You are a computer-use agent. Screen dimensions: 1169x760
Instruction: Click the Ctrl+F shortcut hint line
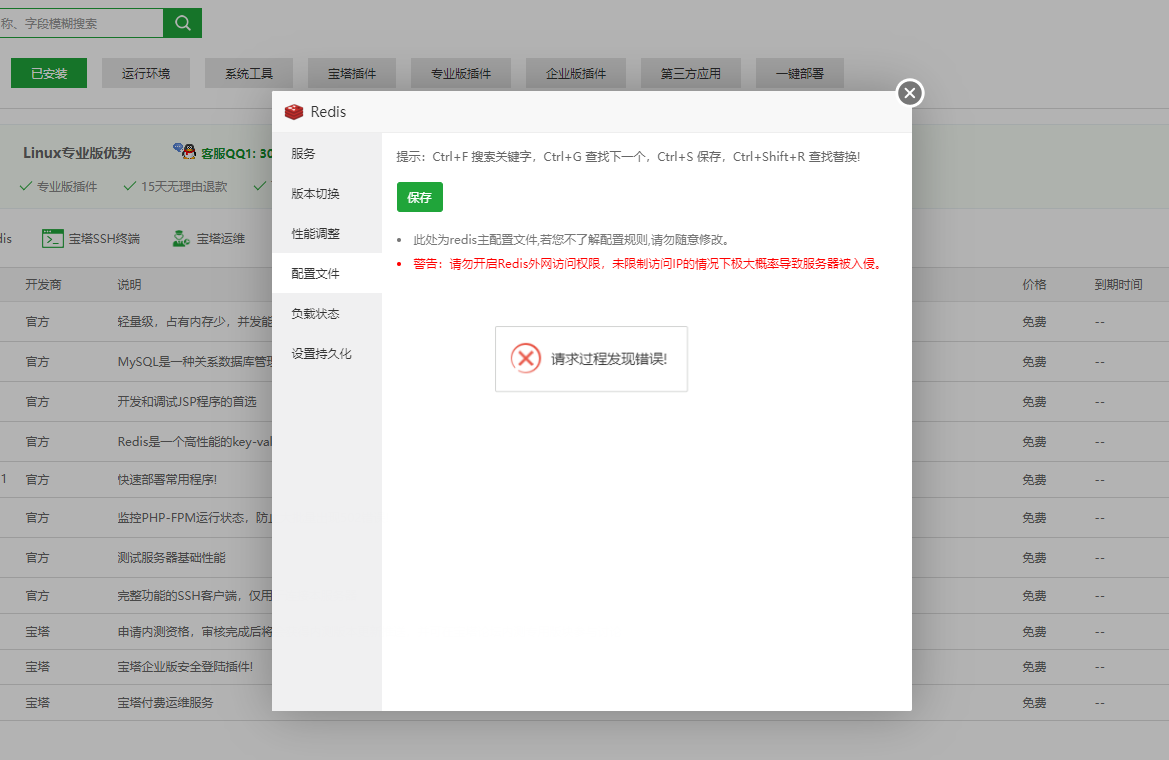coord(628,157)
